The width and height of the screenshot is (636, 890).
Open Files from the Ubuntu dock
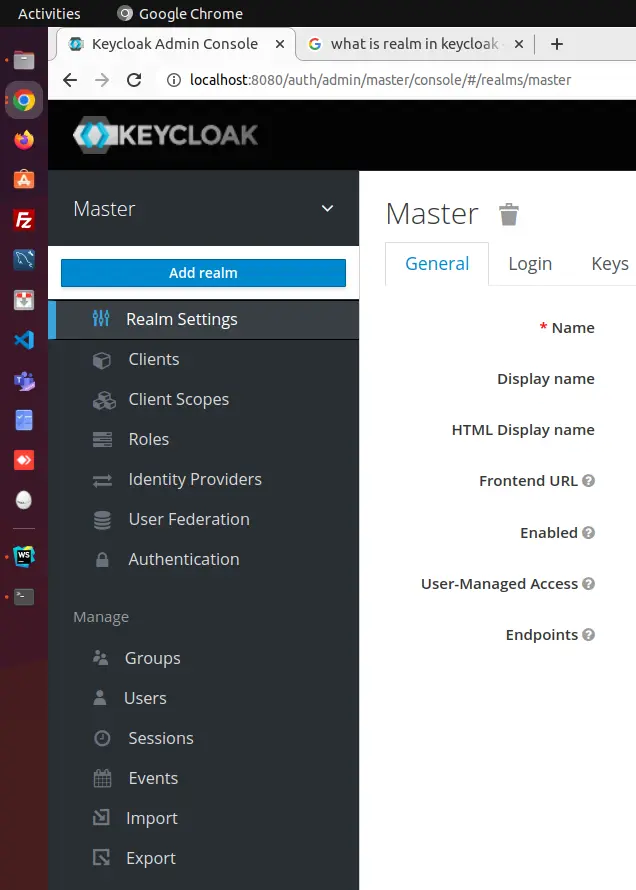(24, 60)
